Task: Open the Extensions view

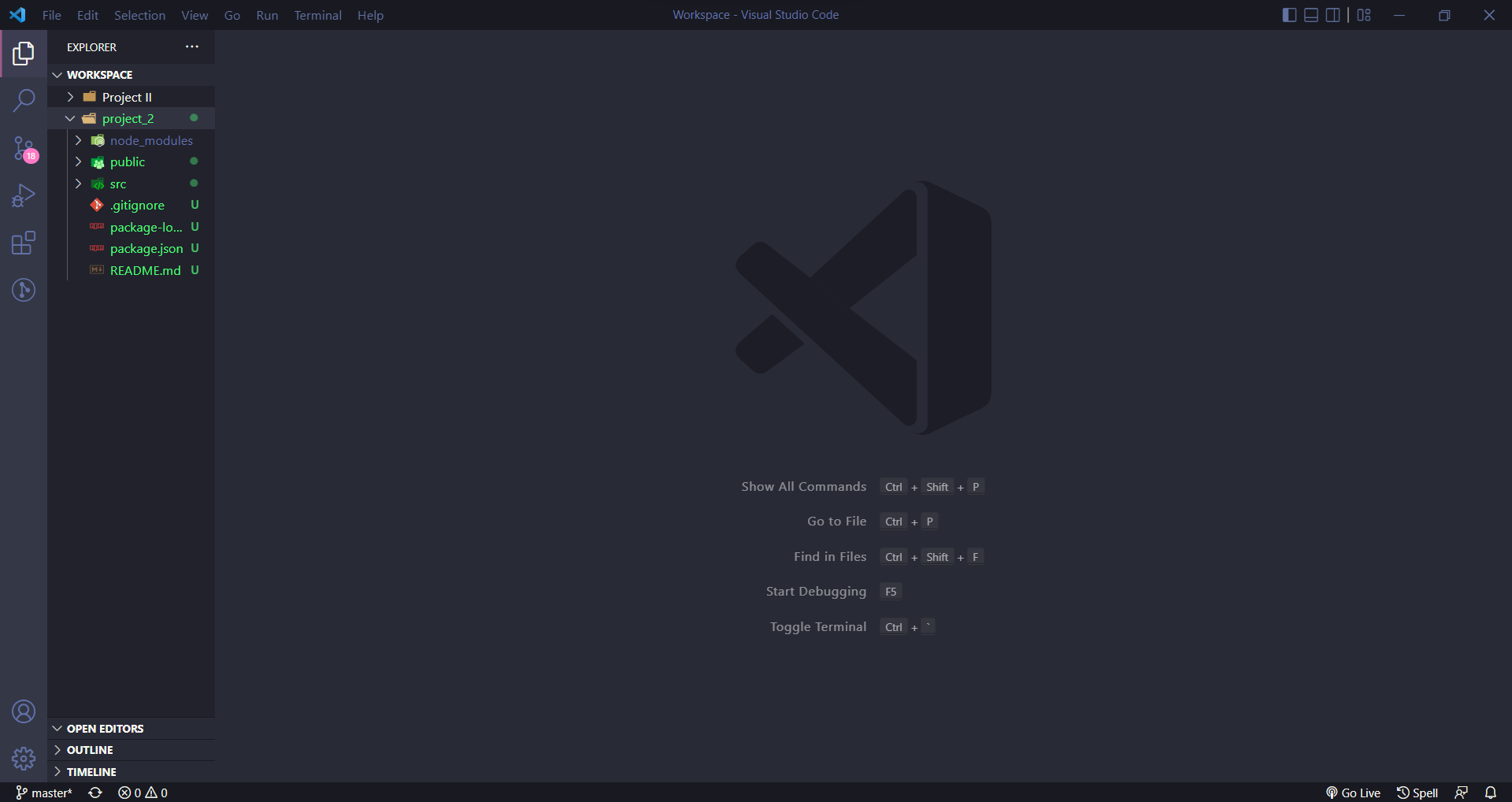Action: click(x=24, y=243)
